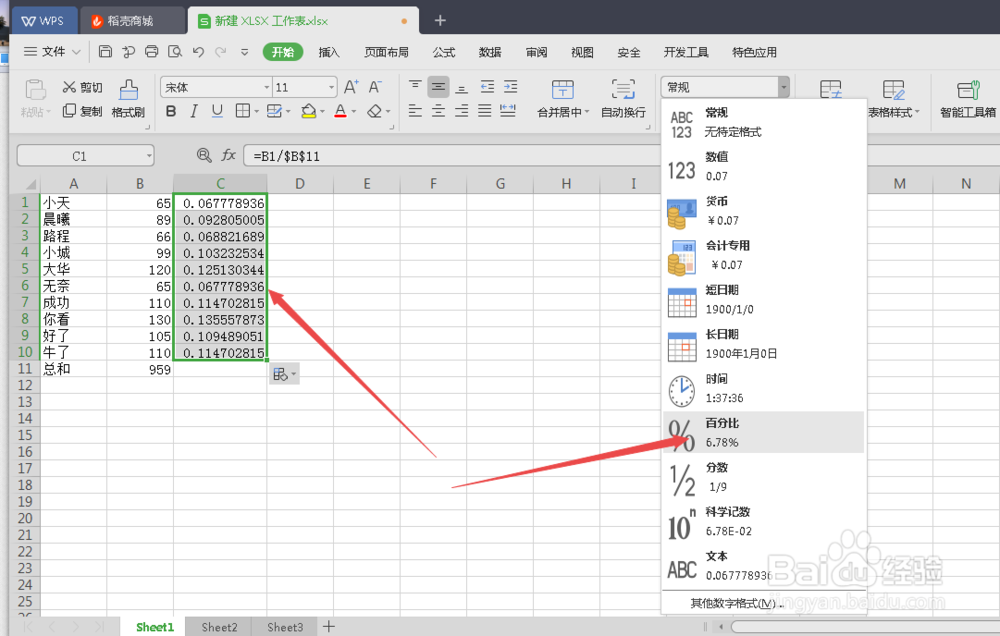Click the fx insert function icon

[228, 155]
